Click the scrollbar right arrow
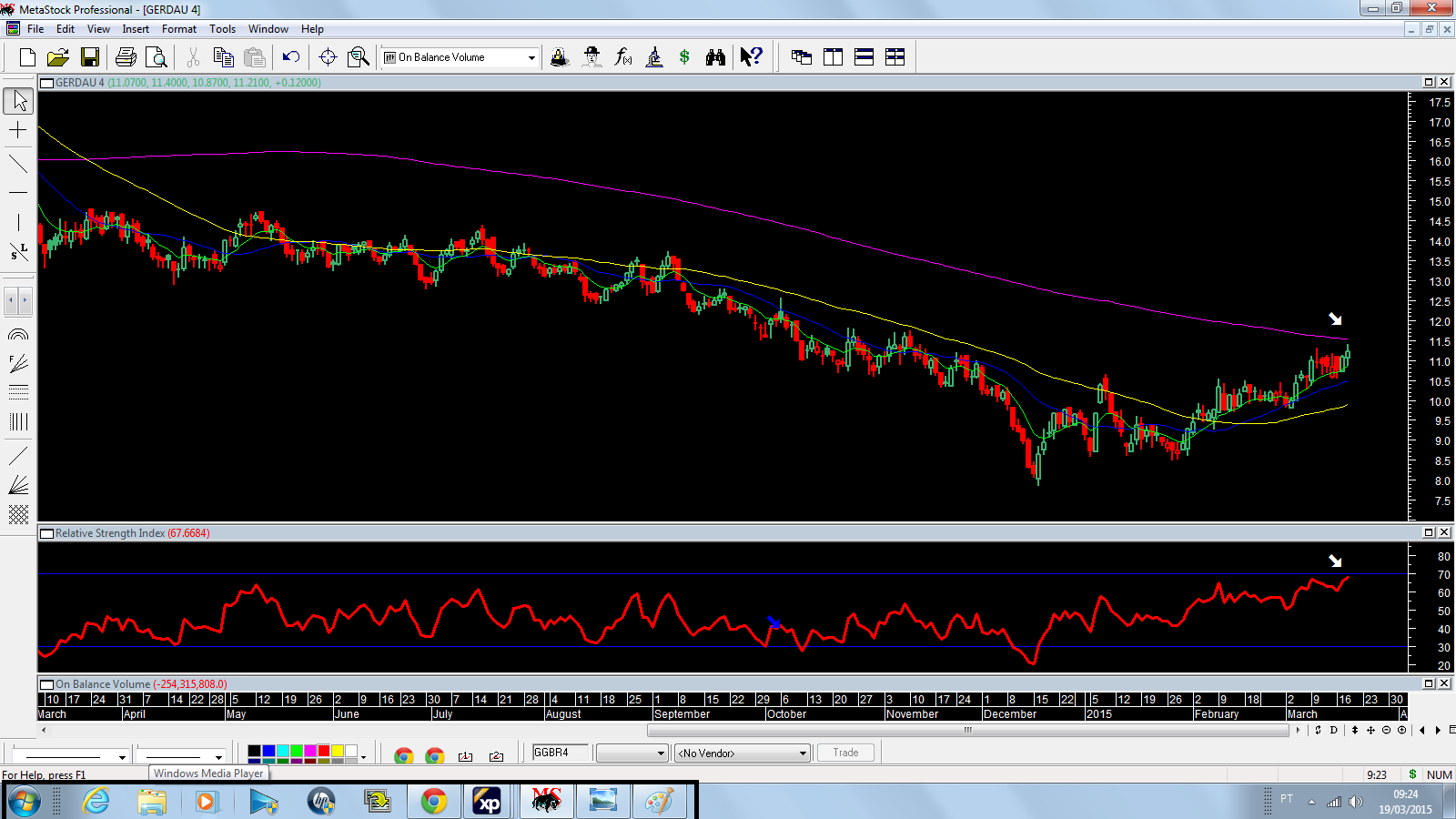The height and width of the screenshot is (819, 1456). pos(1299,730)
